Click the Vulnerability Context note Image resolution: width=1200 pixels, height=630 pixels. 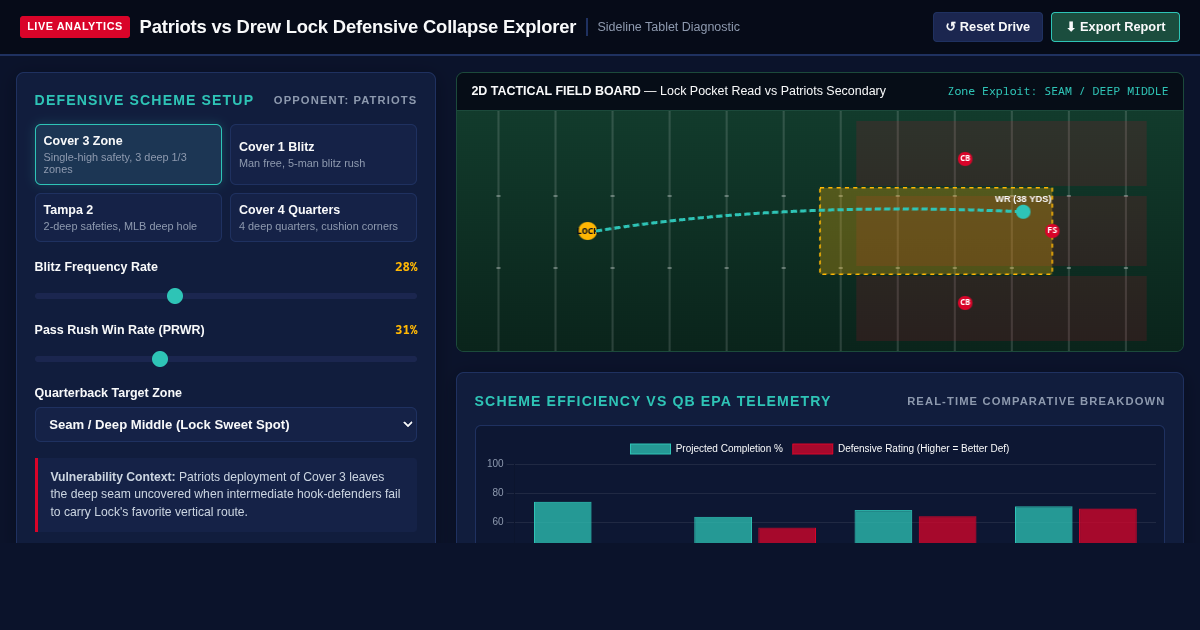pos(226,495)
